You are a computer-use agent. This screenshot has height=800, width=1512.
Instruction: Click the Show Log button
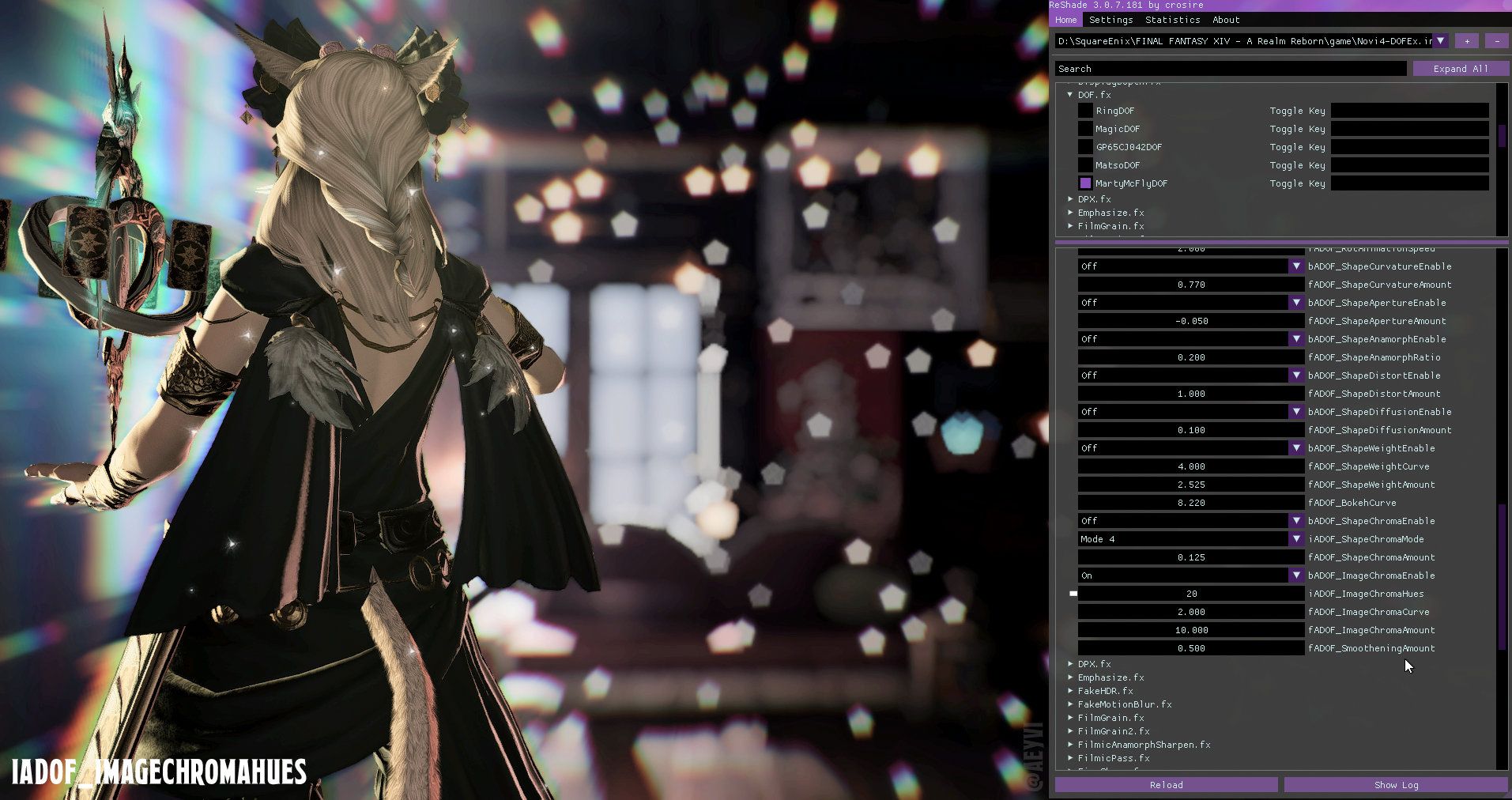[x=1396, y=785]
